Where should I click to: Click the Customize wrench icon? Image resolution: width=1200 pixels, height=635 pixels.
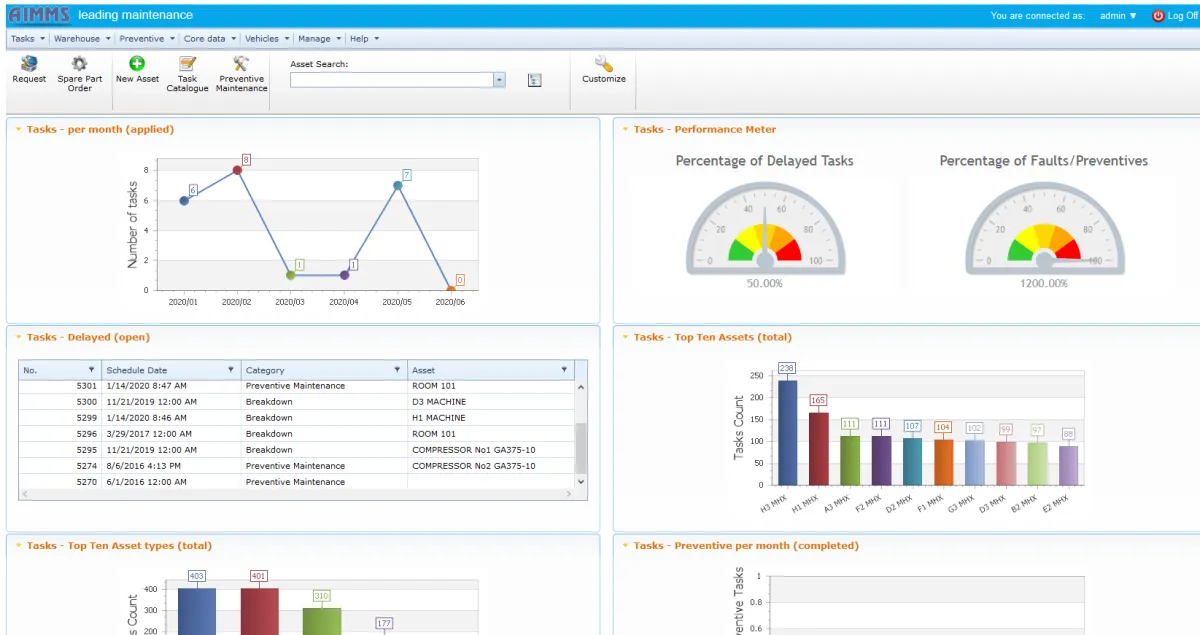(604, 63)
